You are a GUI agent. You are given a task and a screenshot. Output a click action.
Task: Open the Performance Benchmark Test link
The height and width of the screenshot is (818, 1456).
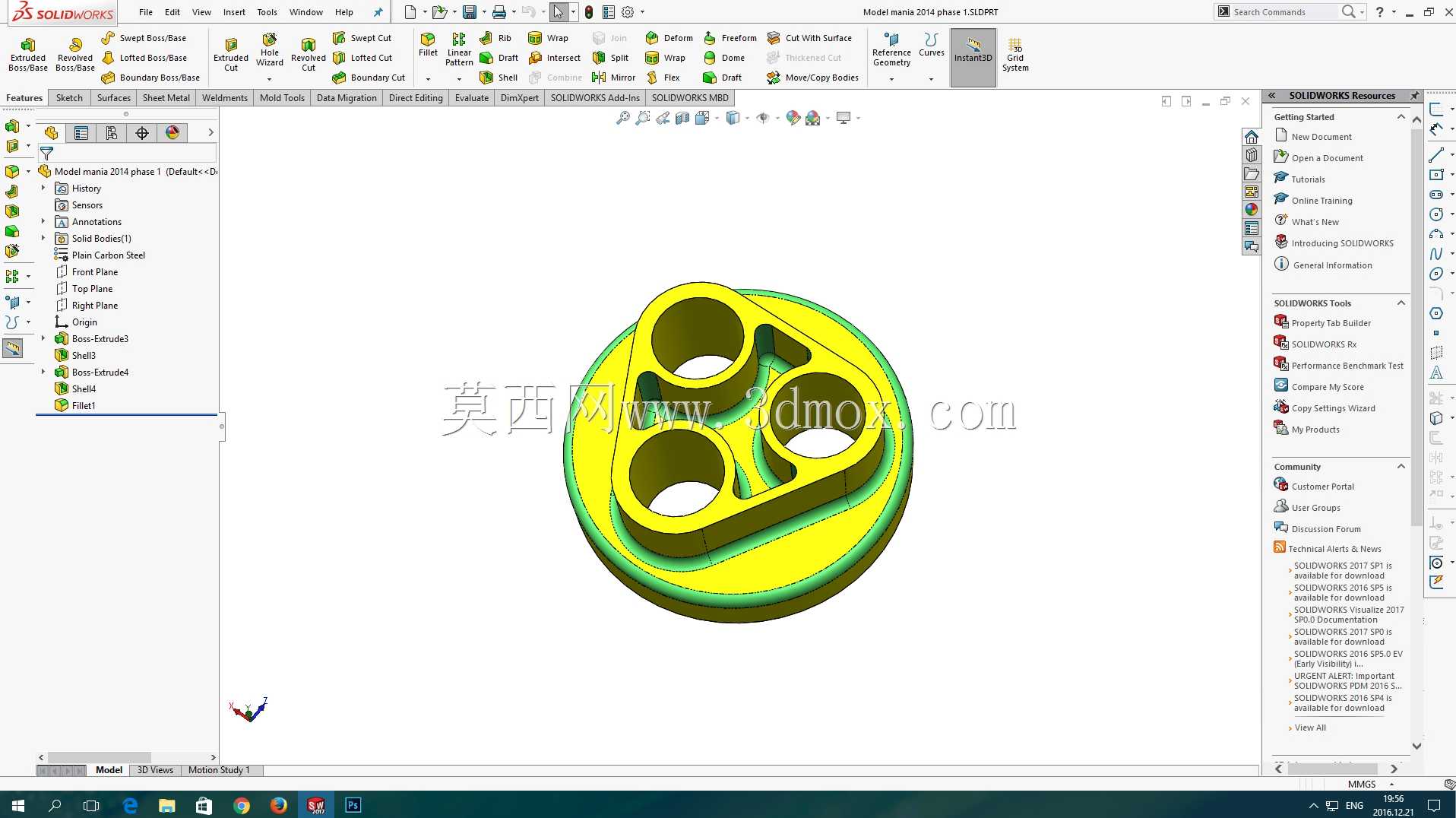coord(1347,366)
